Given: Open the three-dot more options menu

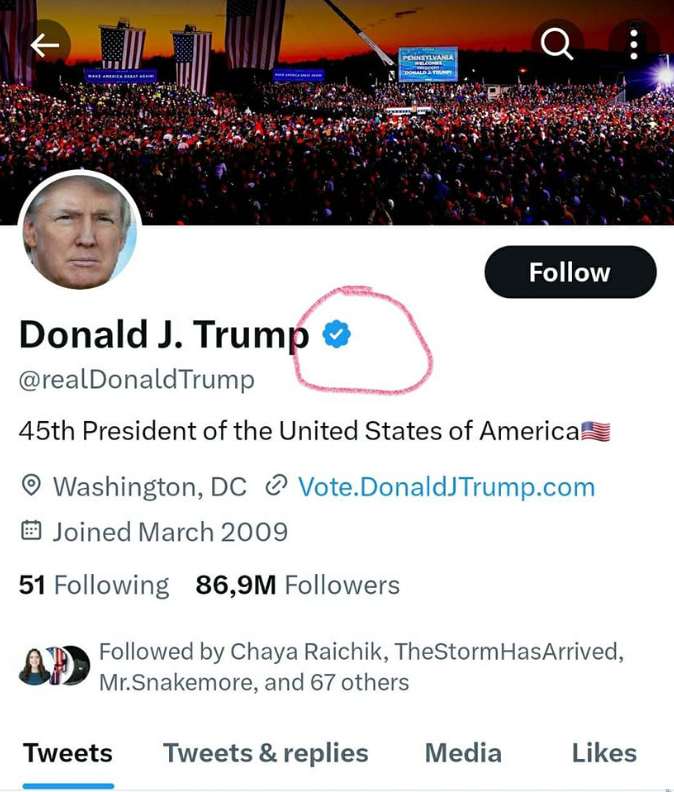Looking at the screenshot, I should click(x=634, y=44).
